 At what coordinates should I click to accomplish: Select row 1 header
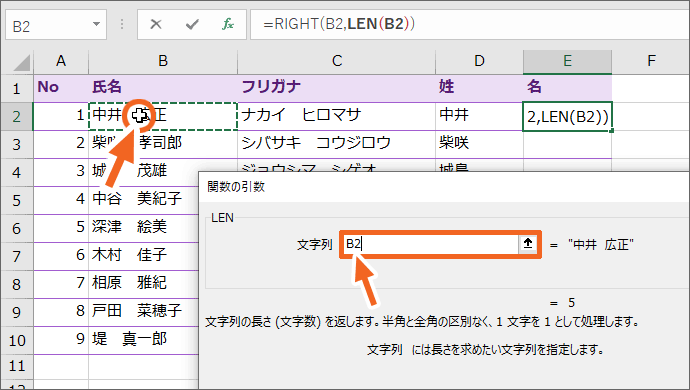17,88
